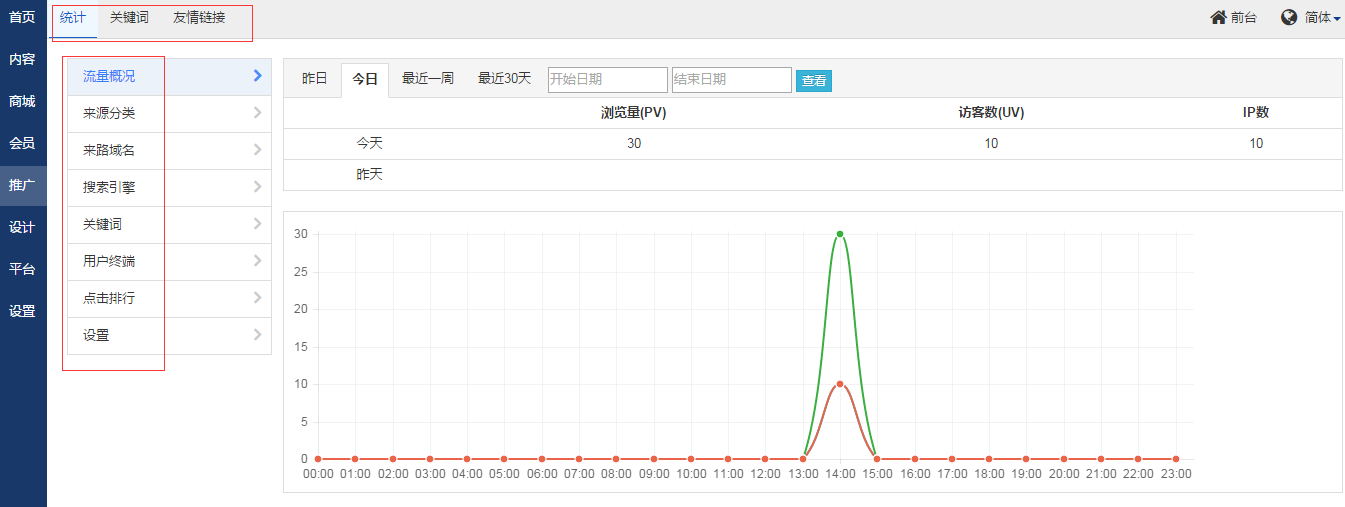Click the chart data point at 23:00
1345x507 pixels.
[x=1176, y=459]
